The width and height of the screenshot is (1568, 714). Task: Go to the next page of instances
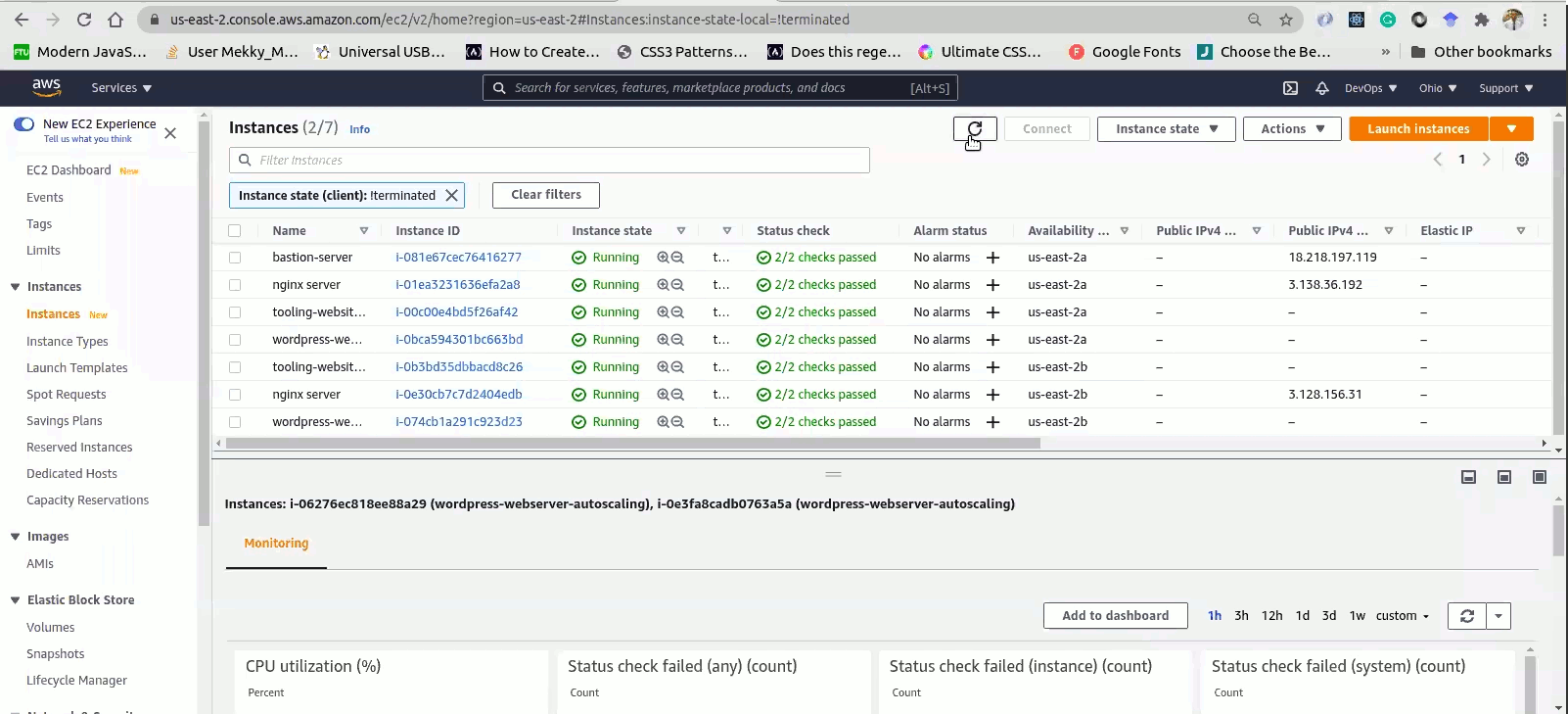pos(1486,160)
